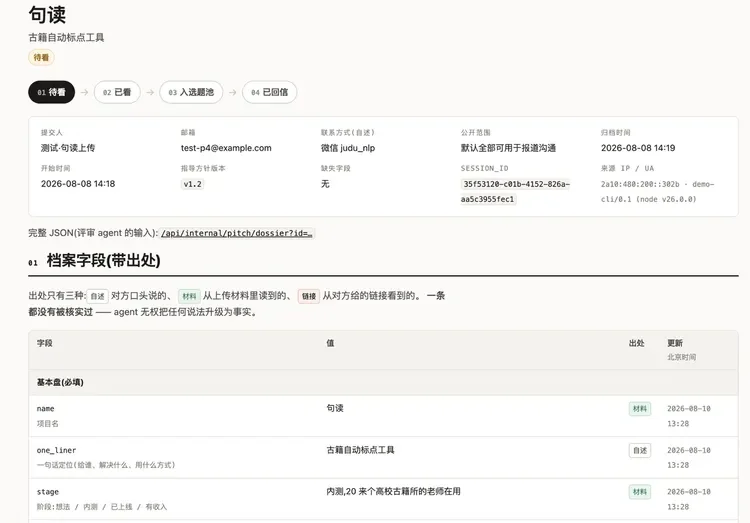Click the 自述 source tag in one_liner row
Viewport: 750px width, 523px height.
[x=640, y=450]
